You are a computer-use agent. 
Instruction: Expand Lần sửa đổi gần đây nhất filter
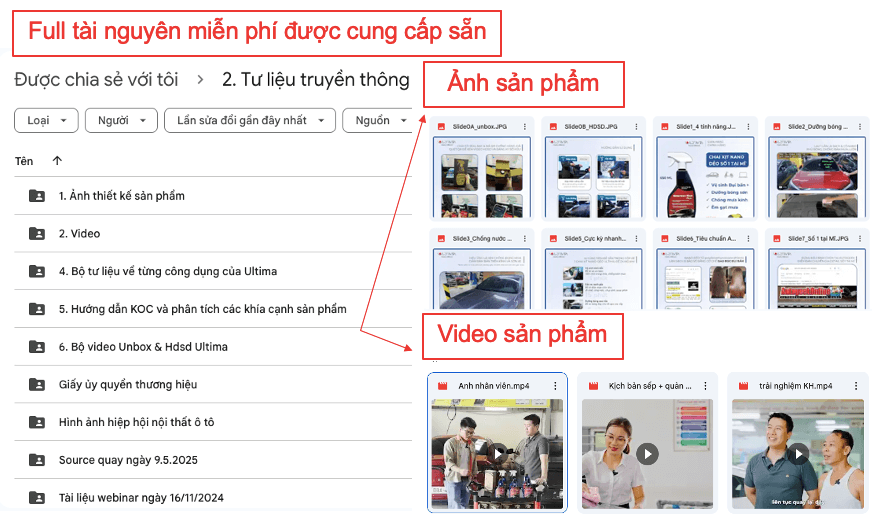(249, 121)
